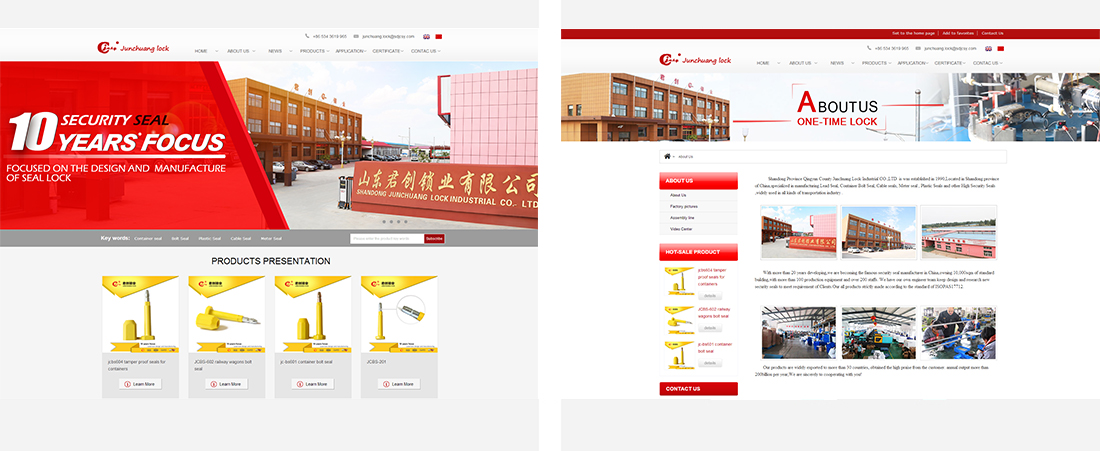Select last banner carousel dot
Screen dimensions: 1100x451
406,222
